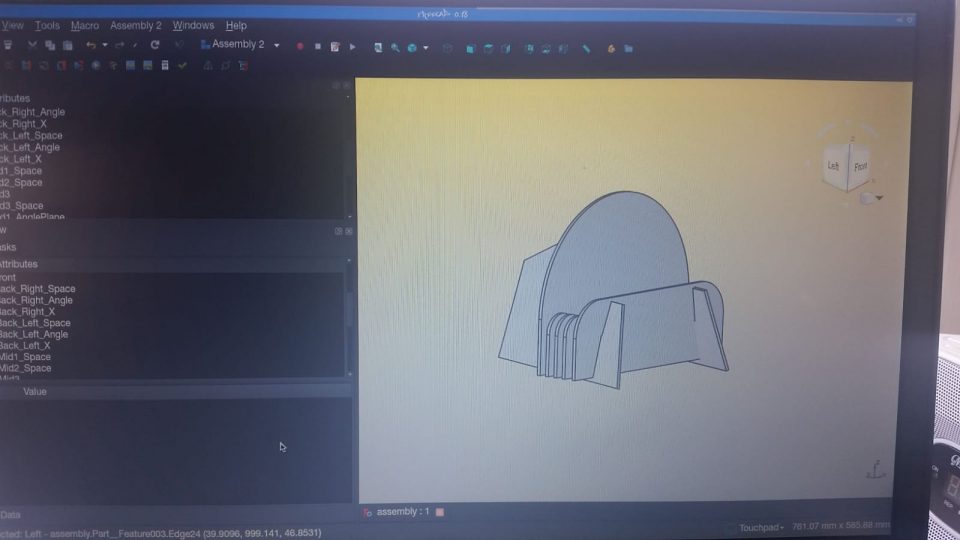
Task: Open the Assembly 2 workbench selector
Action: click(240, 45)
